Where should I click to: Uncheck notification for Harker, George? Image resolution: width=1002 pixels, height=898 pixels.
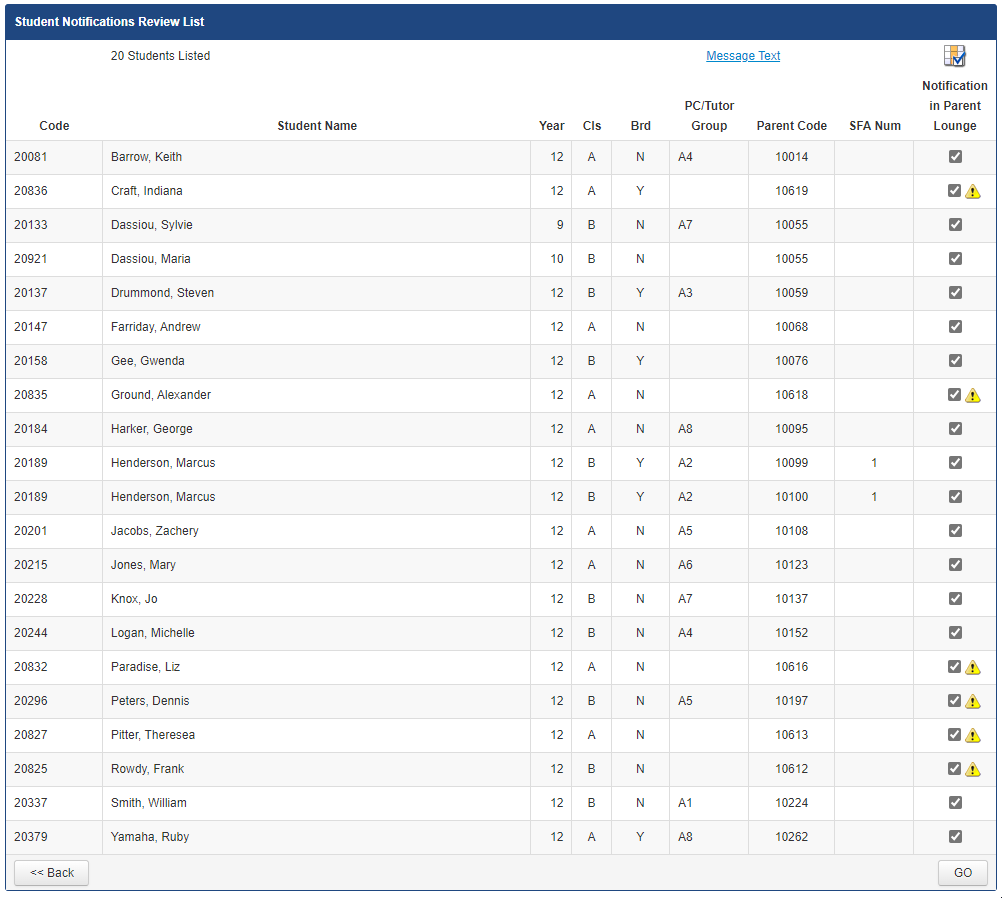coord(955,428)
